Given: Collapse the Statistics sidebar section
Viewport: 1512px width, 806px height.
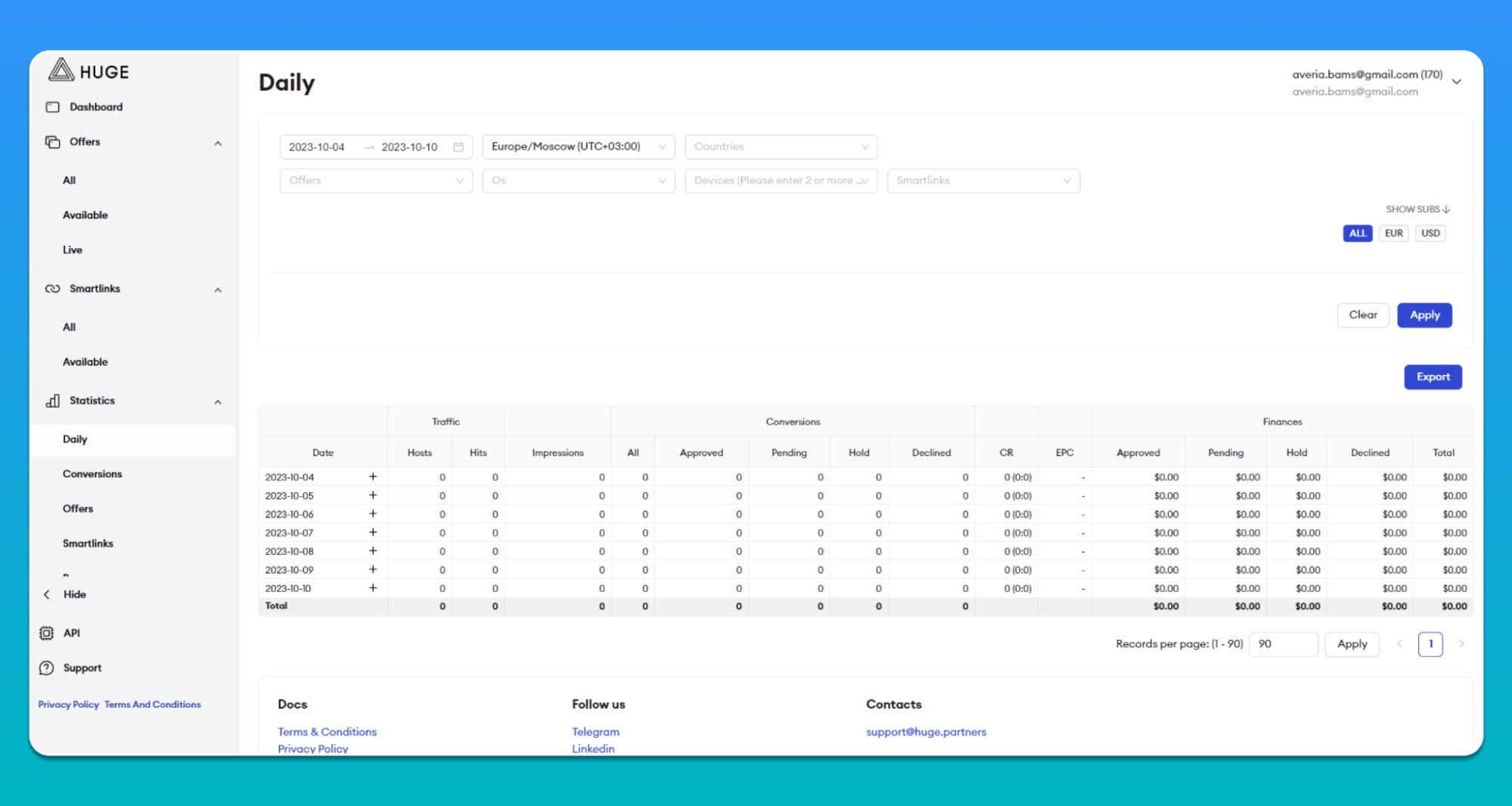Looking at the screenshot, I should [218, 401].
